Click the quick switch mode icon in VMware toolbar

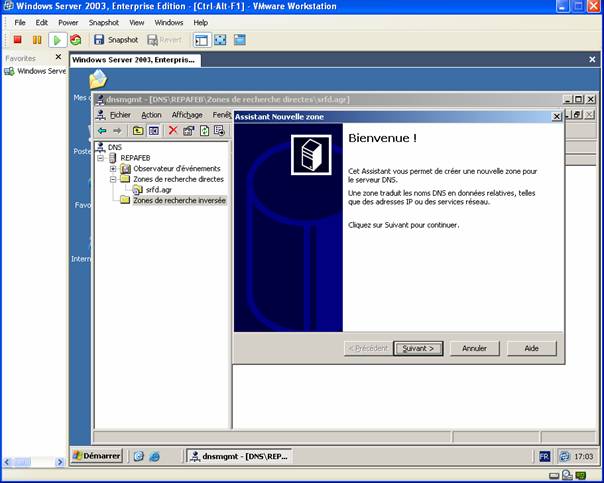pyautogui.click(x=240, y=40)
